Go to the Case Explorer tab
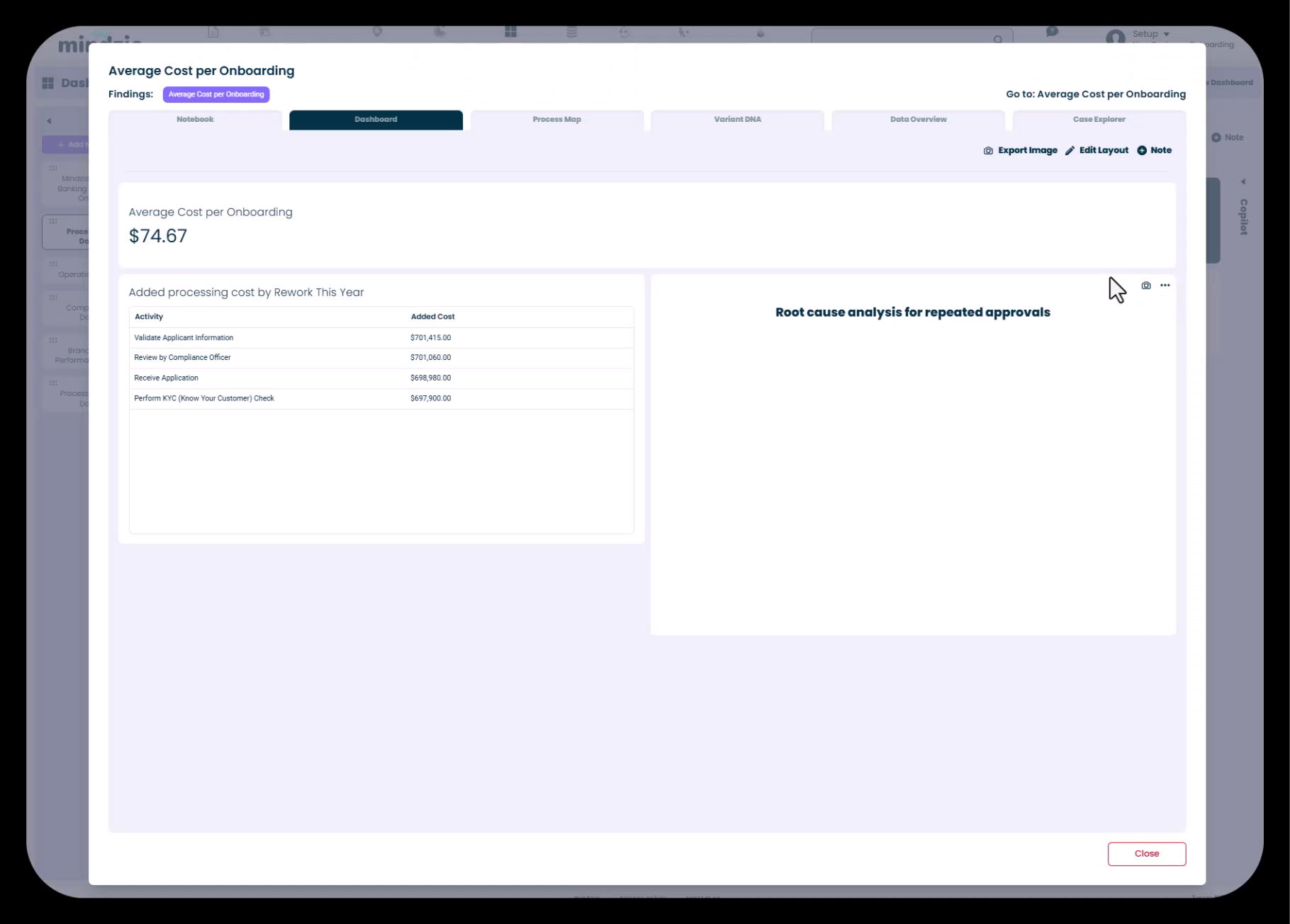Viewport: 1290px width, 924px height. pos(1099,120)
